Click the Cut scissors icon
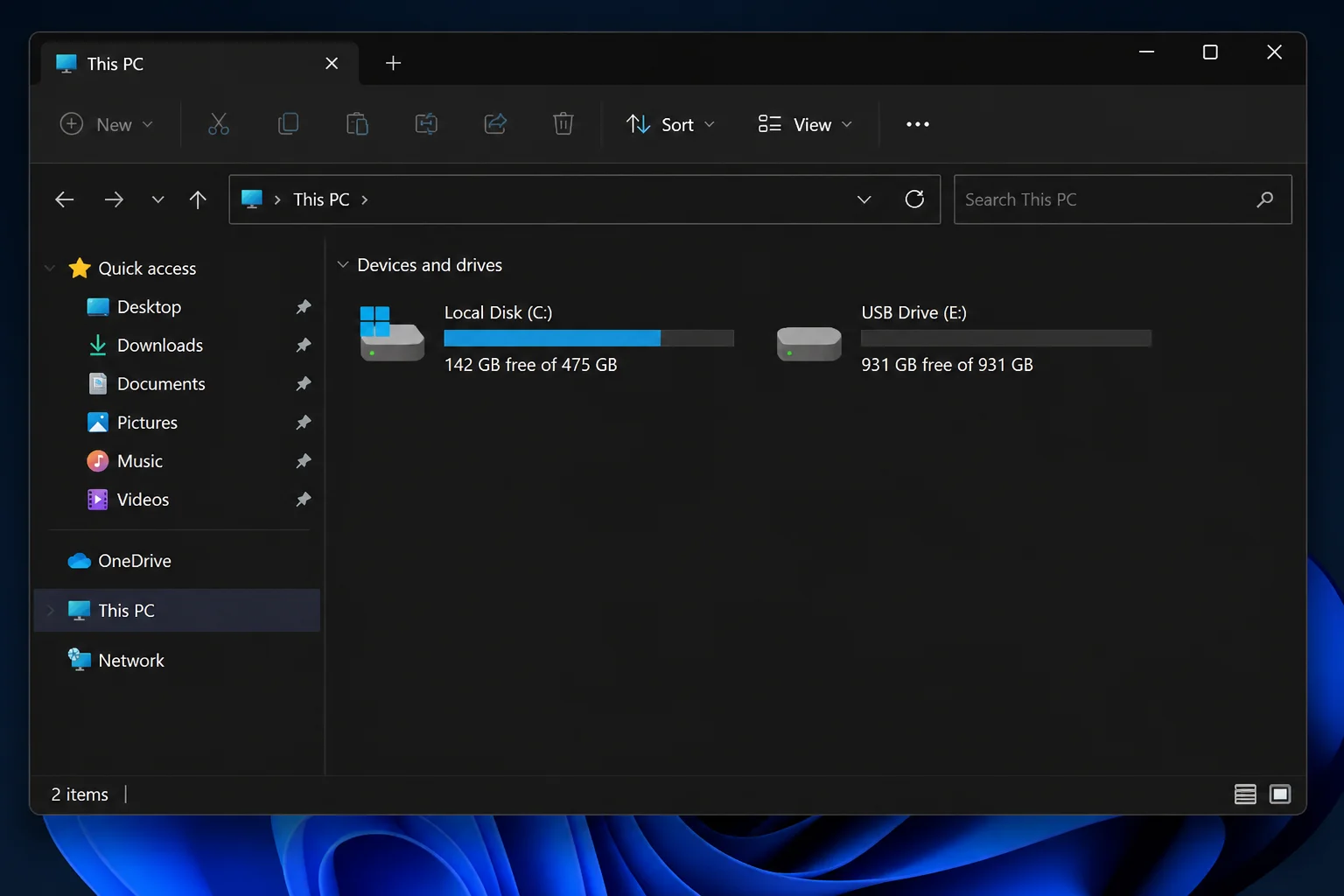 [219, 124]
